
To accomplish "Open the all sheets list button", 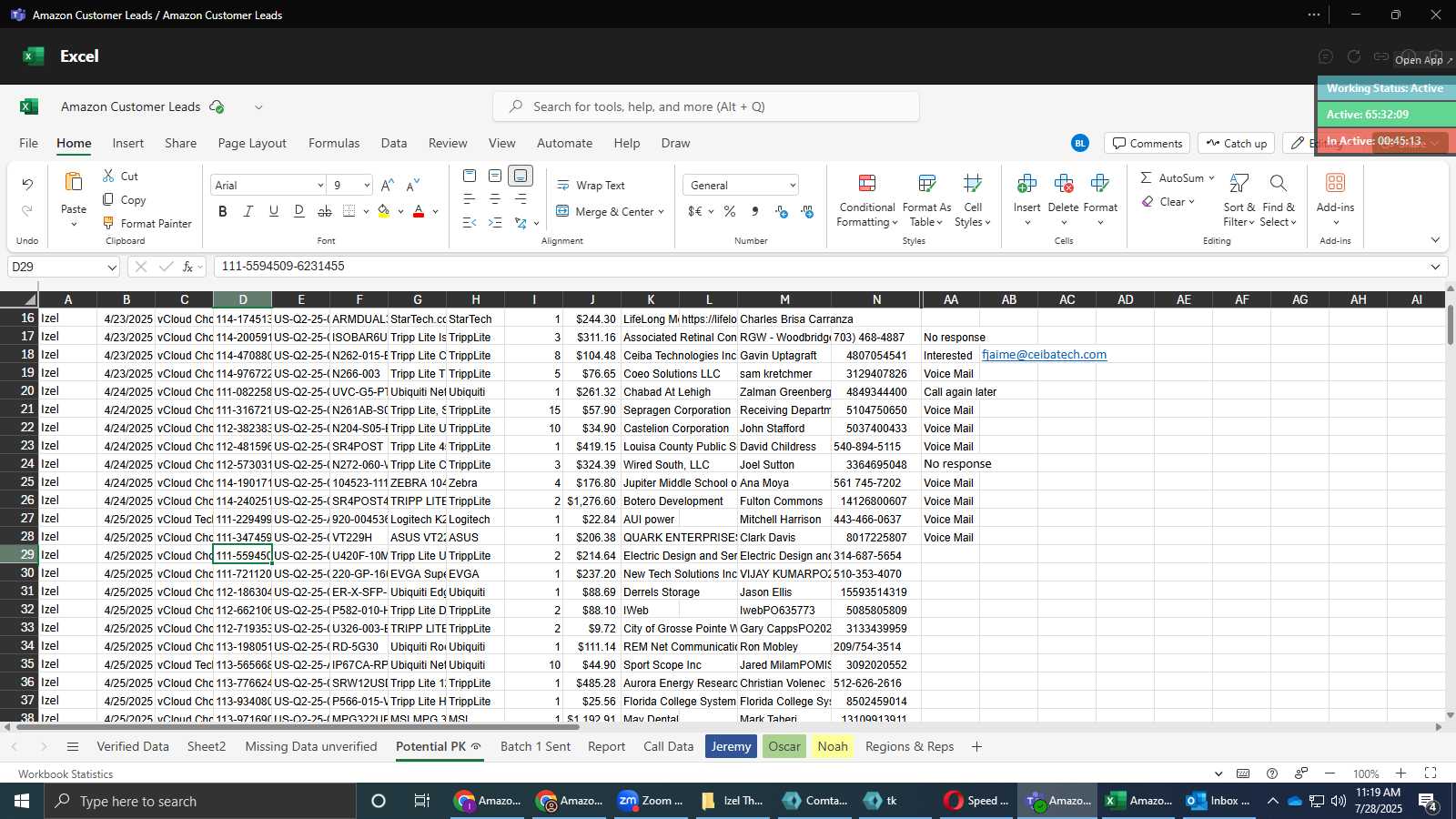I will point(73,746).
